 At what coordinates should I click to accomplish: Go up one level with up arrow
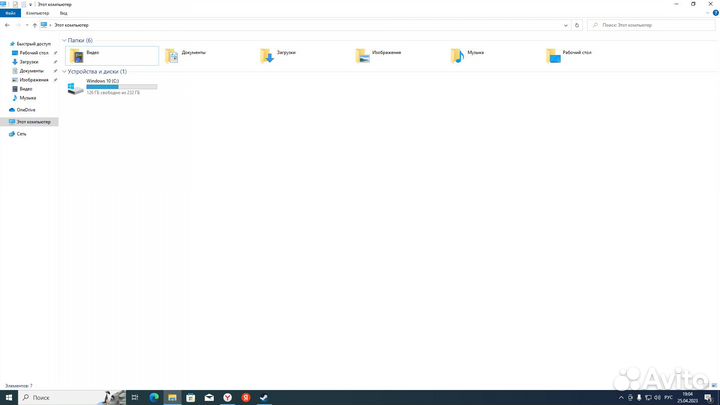tap(34, 25)
